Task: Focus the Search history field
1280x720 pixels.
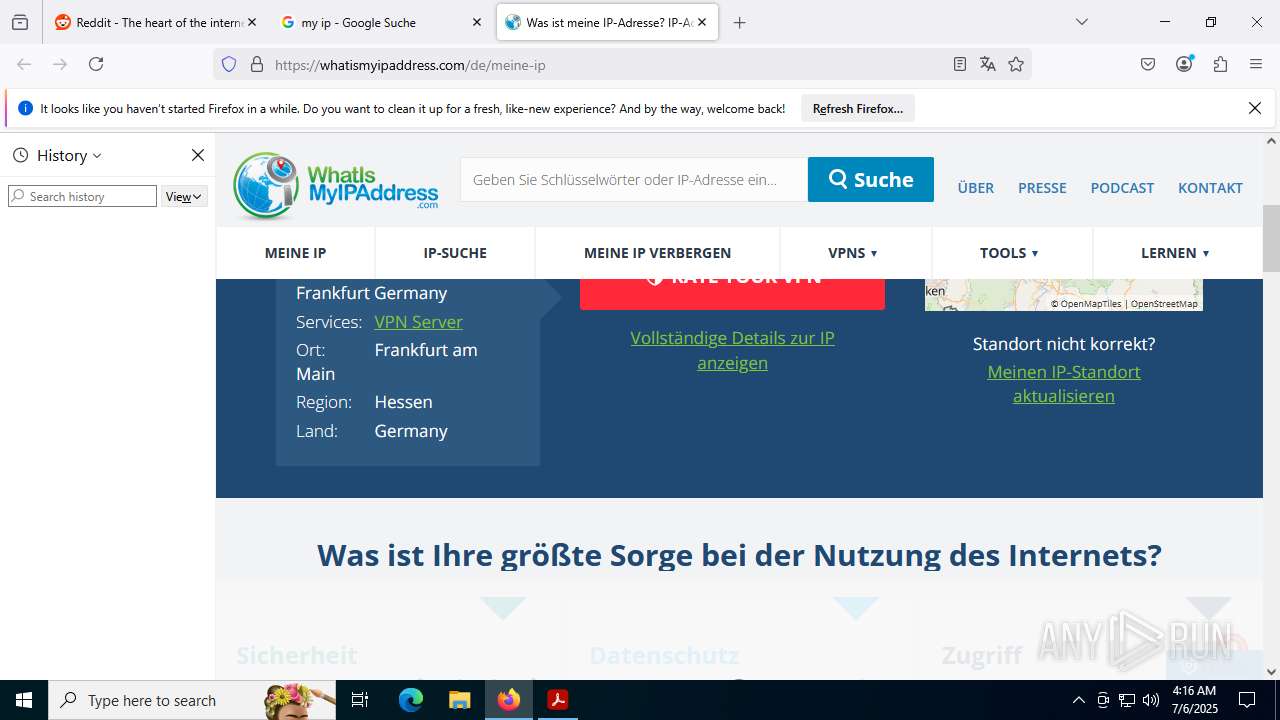Action: (83, 196)
